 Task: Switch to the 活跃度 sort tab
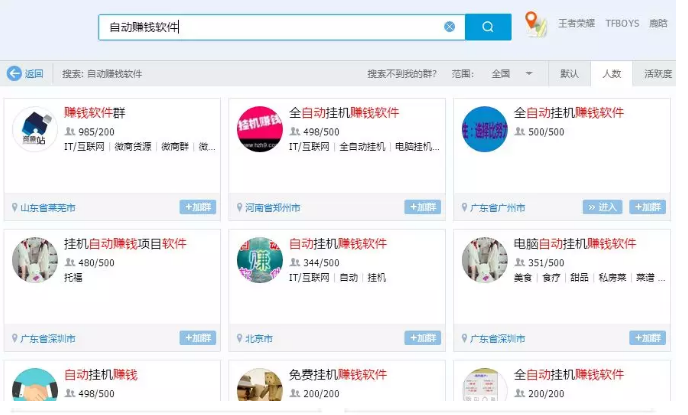[x=658, y=74]
